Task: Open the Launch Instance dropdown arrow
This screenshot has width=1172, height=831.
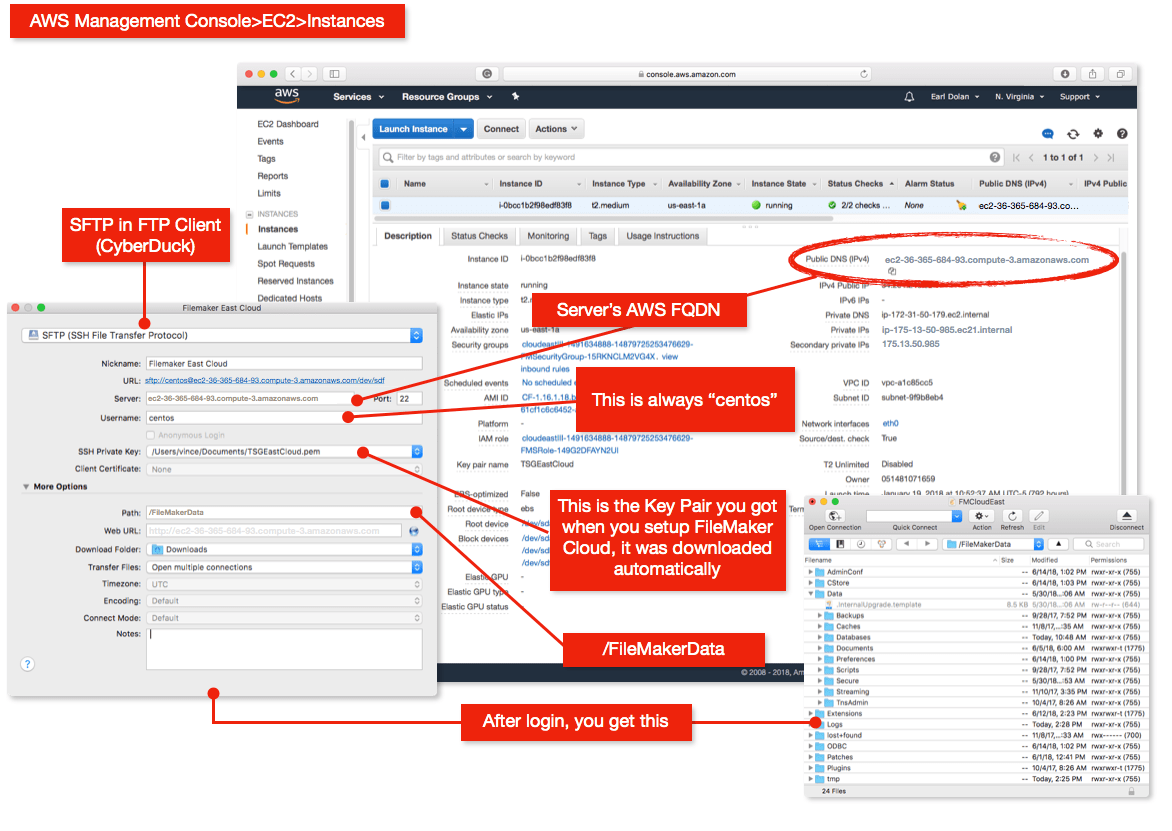Action: 463,129
